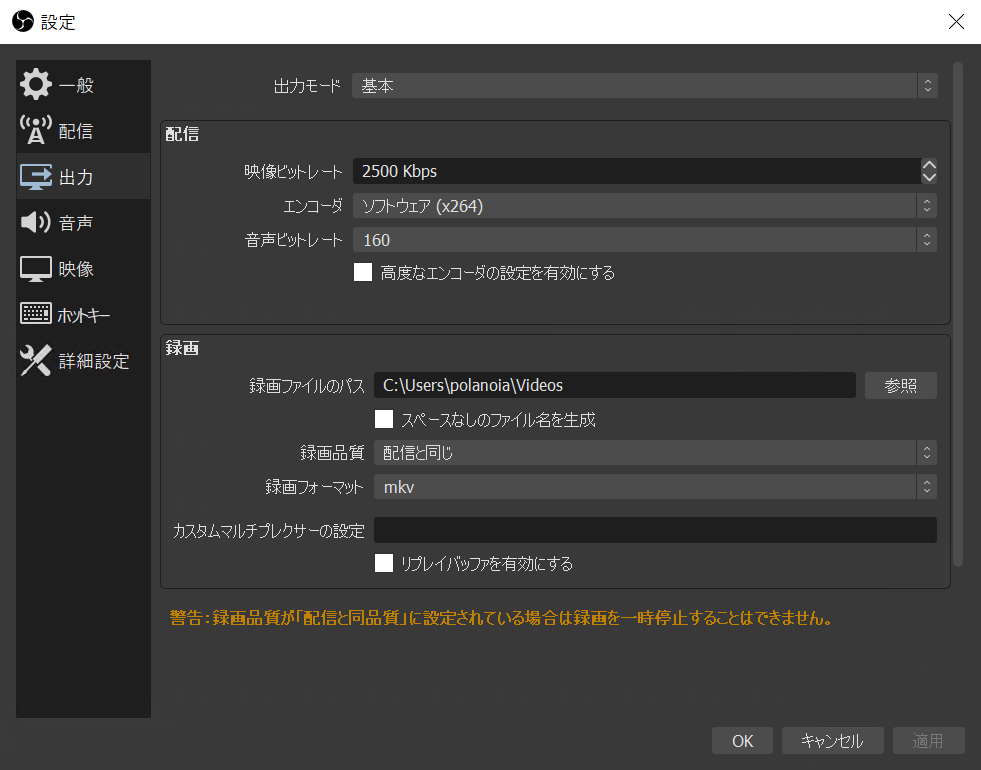Click the monitor-arrow icon for 出力

click(x=36, y=177)
